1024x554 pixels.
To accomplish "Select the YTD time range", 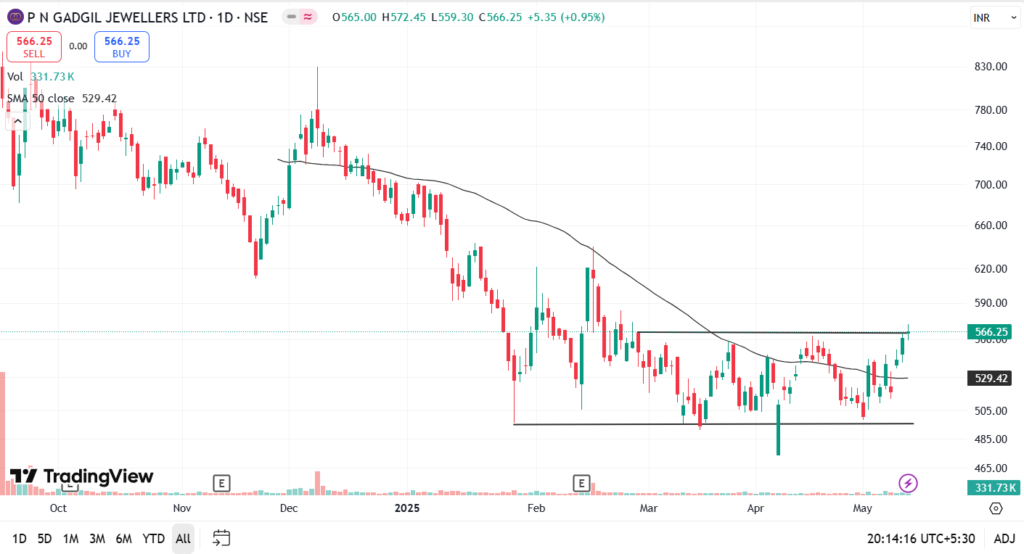I will point(153,538).
